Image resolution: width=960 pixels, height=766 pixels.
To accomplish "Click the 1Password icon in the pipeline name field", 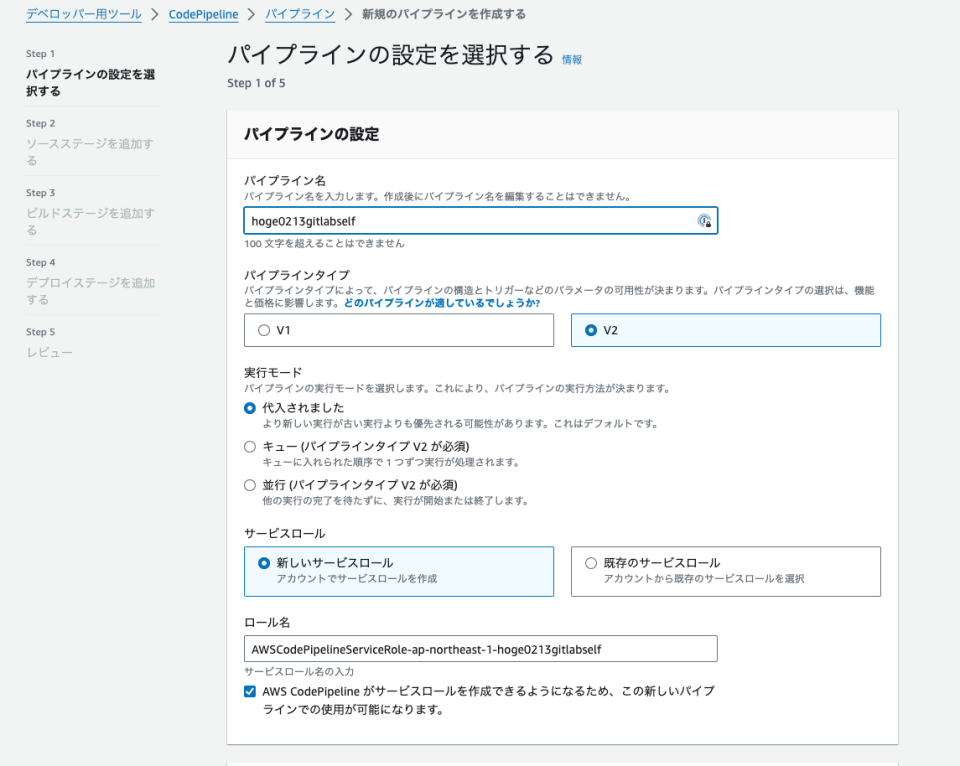I will point(706,220).
